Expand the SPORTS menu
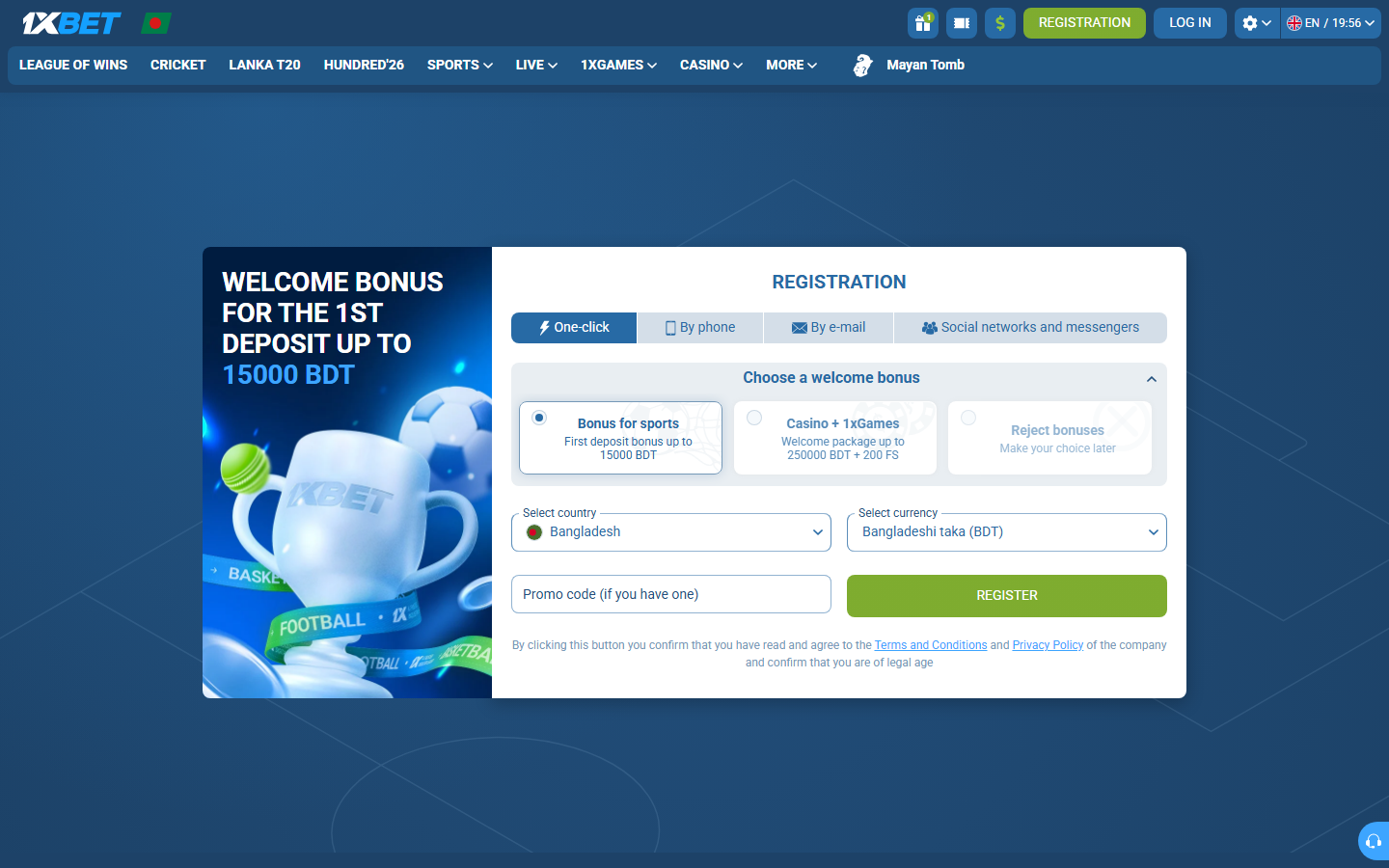Viewport: 1389px width, 868px height. (x=460, y=66)
